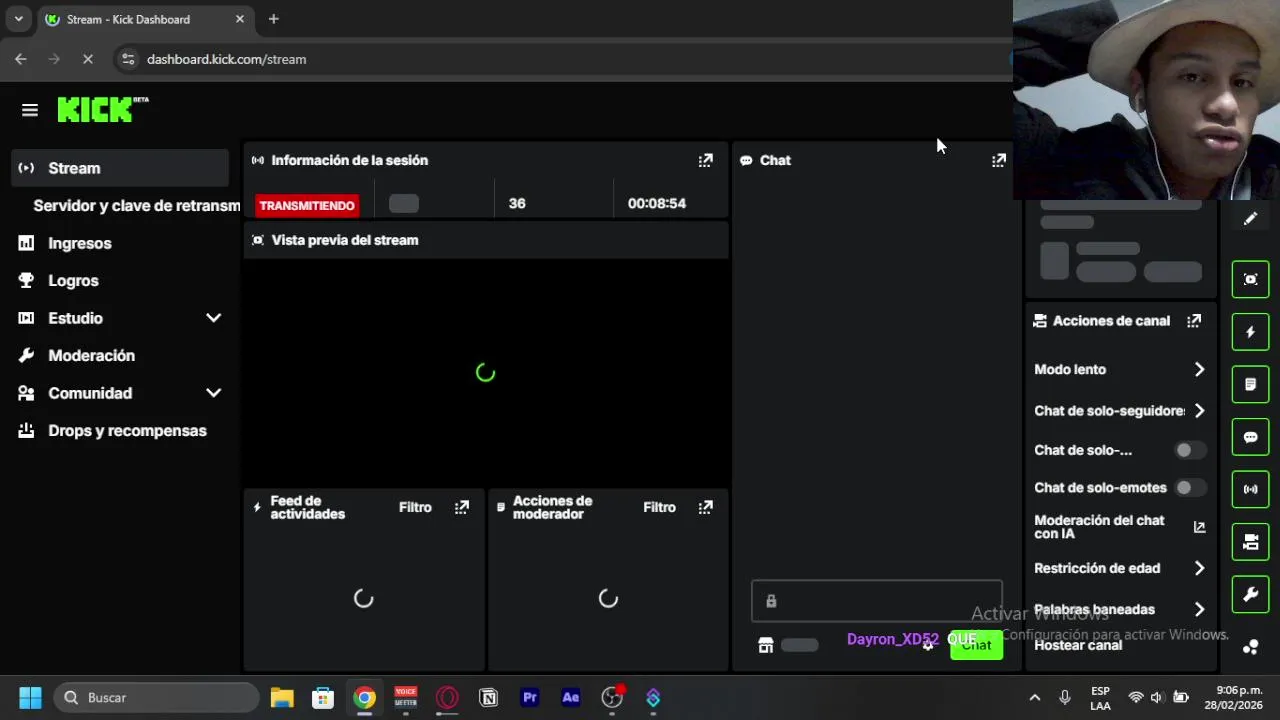Stop page loading in browser toolbar

click(x=87, y=59)
